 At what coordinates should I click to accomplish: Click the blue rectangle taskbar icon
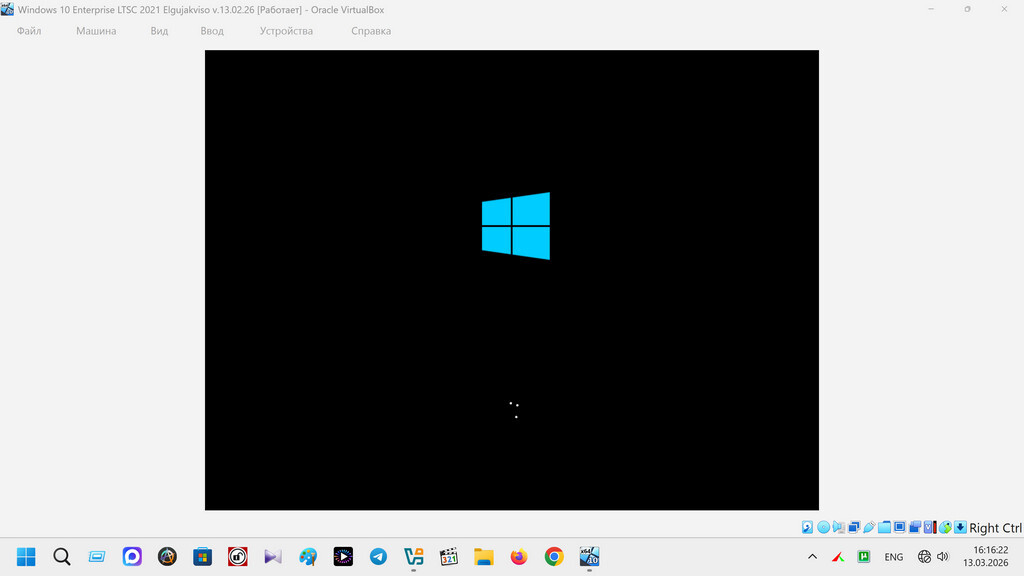point(97,556)
